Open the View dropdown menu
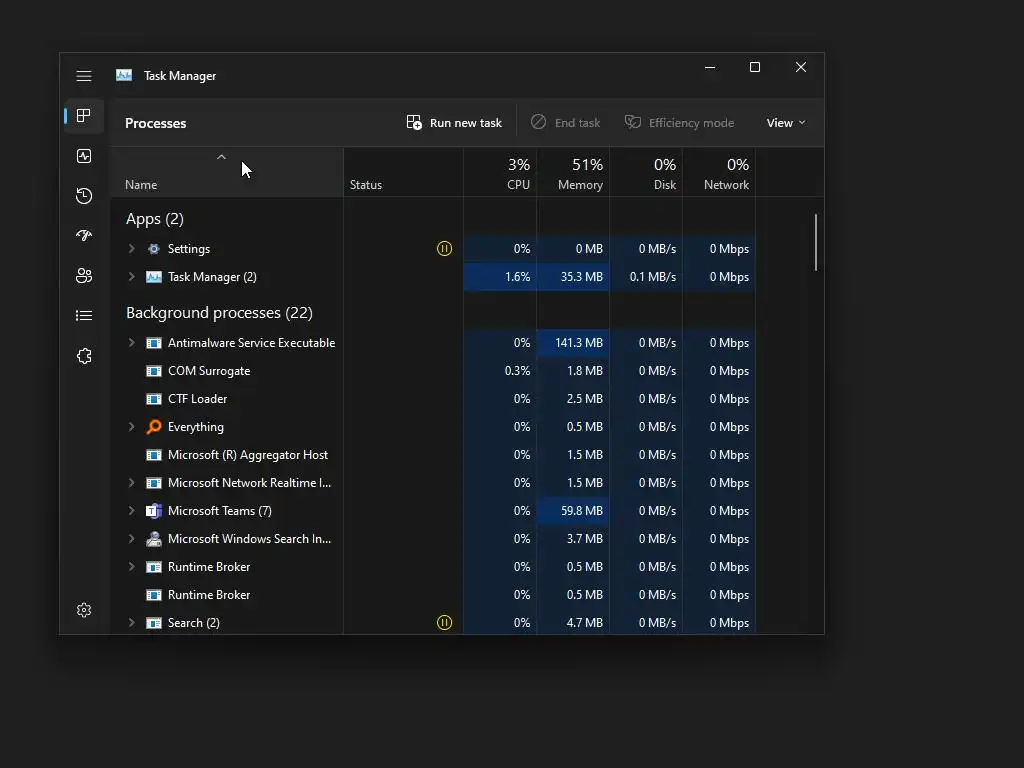Image resolution: width=1024 pixels, height=768 pixels. (x=786, y=123)
